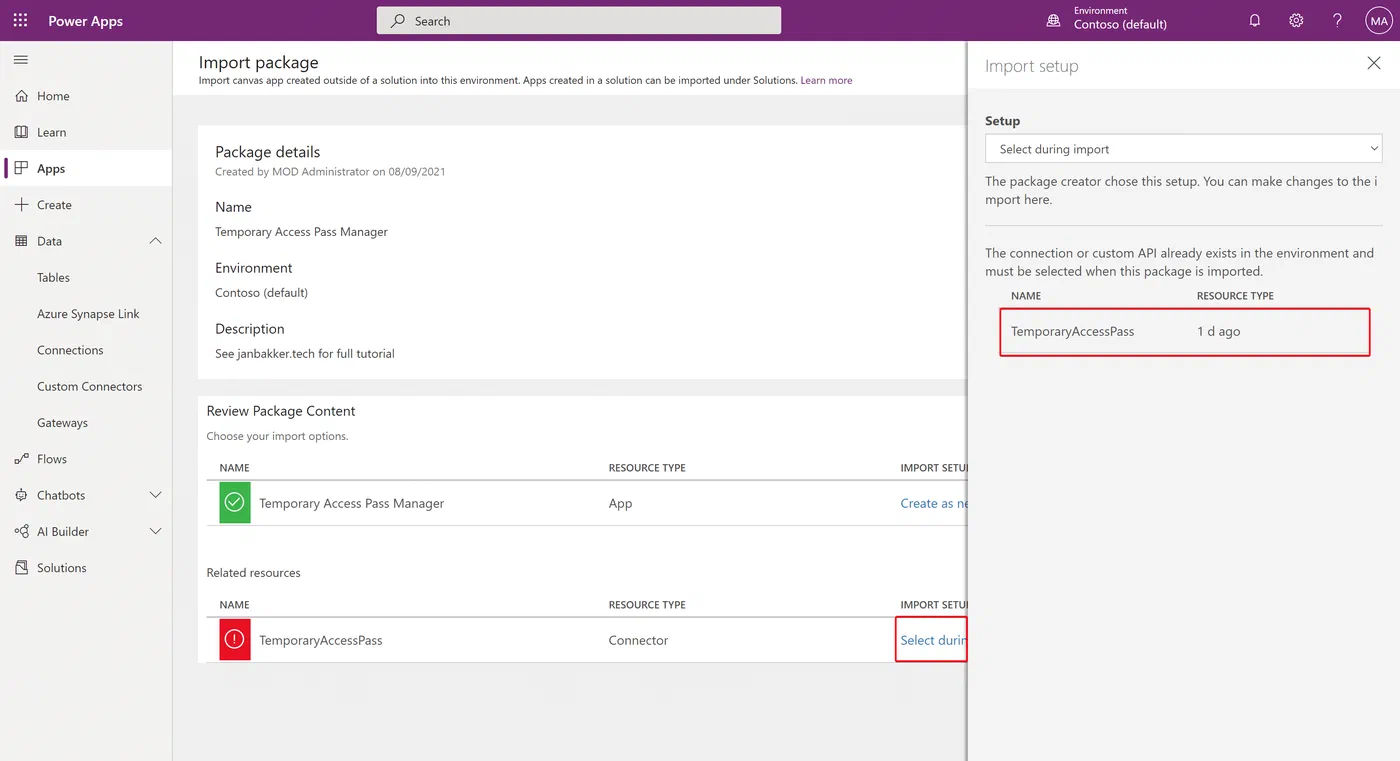Click the AI Builder icon

(21, 531)
